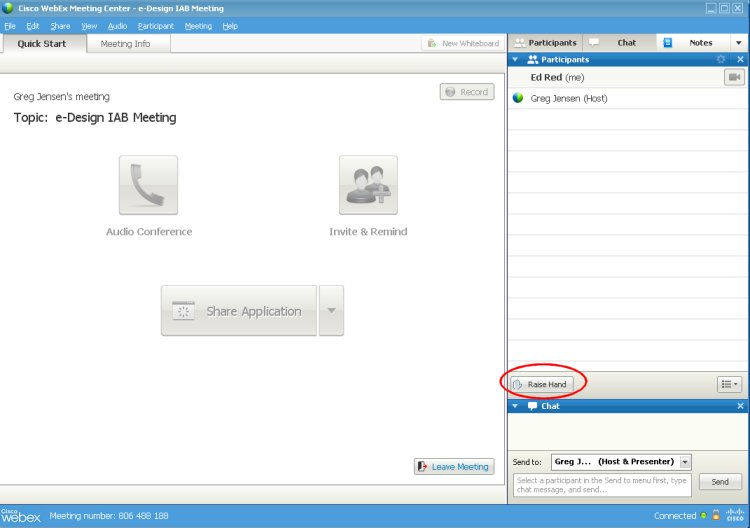Expand the Share Application dropdown arrow
The width and height of the screenshot is (750, 528).
[331, 311]
